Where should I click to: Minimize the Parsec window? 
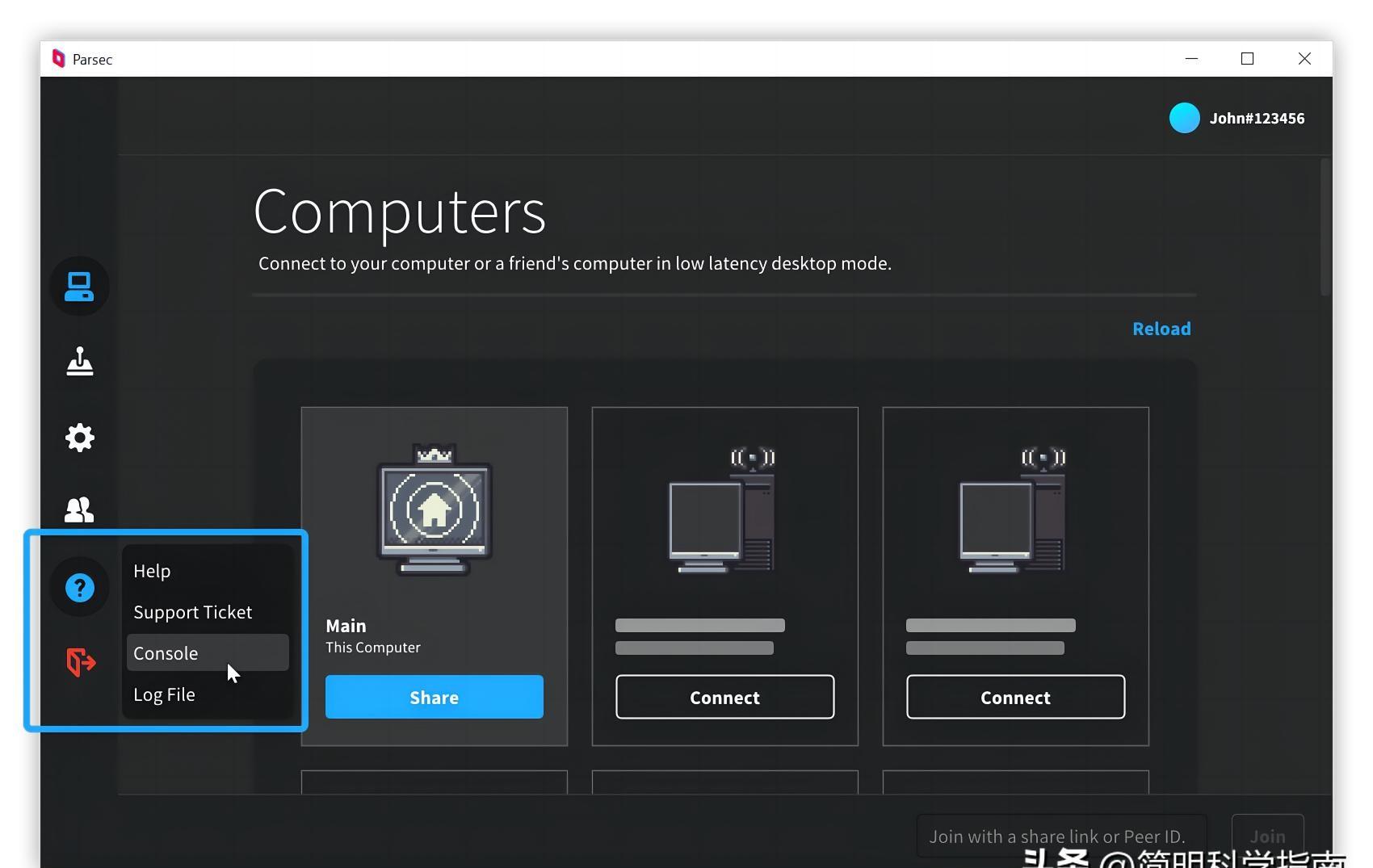tap(1191, 59)
